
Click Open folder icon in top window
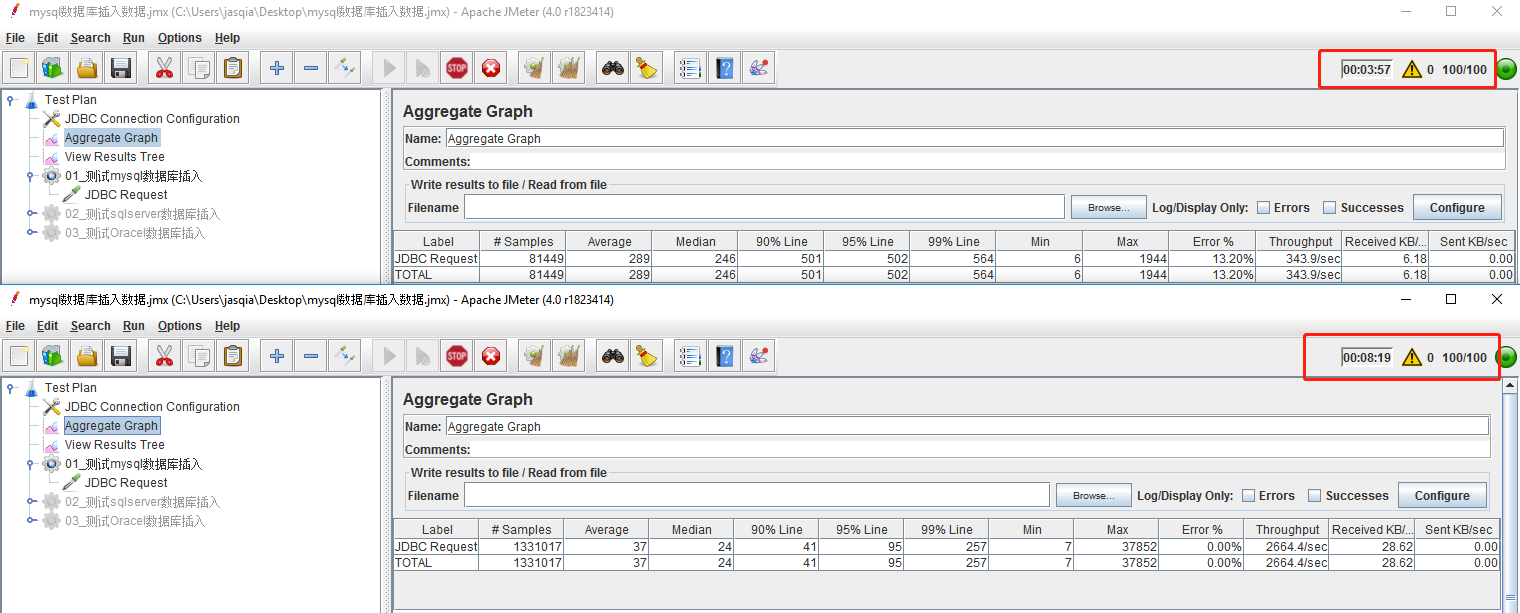(87, 68)
